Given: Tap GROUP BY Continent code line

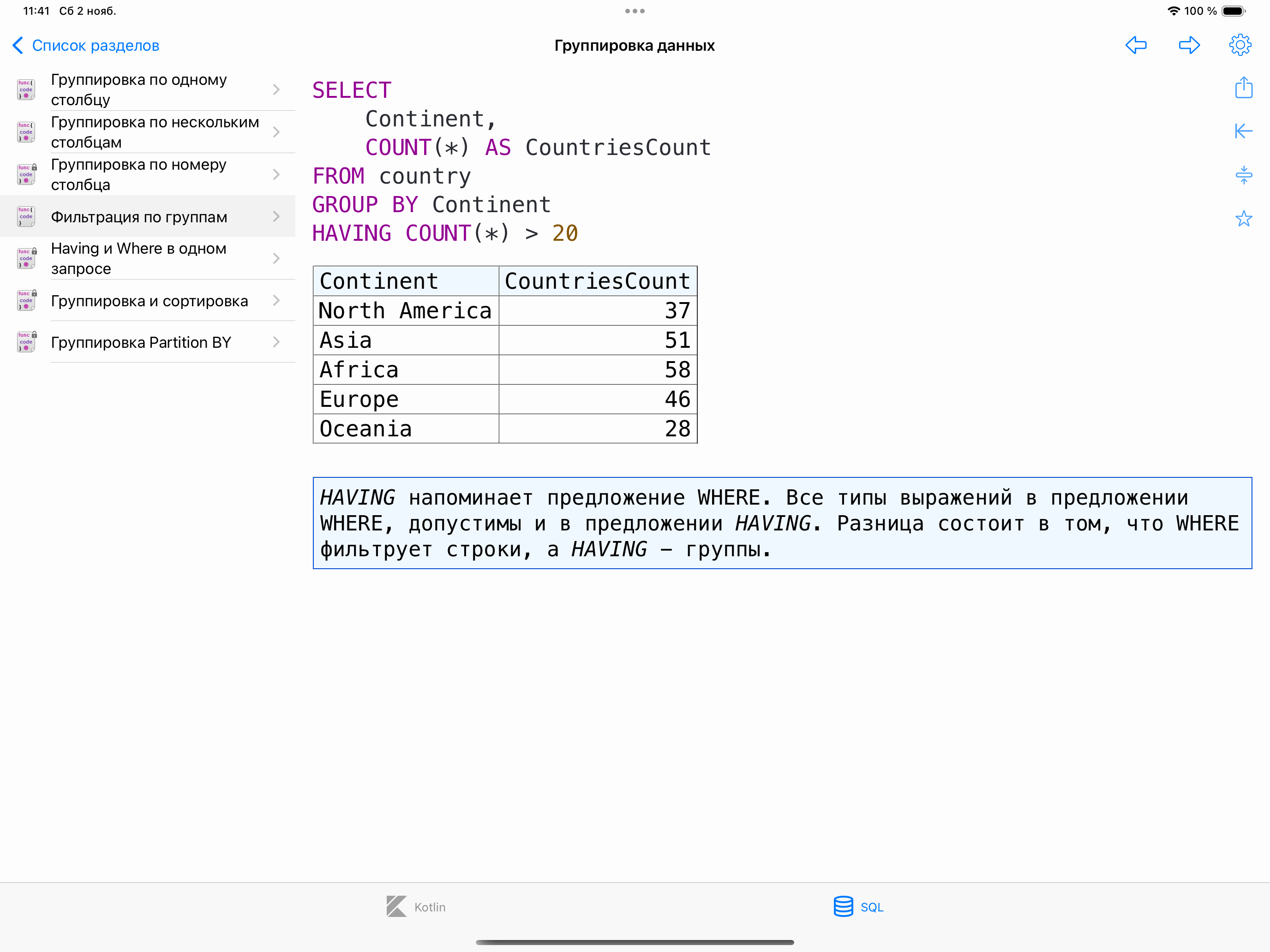Looking at the screenshot, I should point(431,204).
